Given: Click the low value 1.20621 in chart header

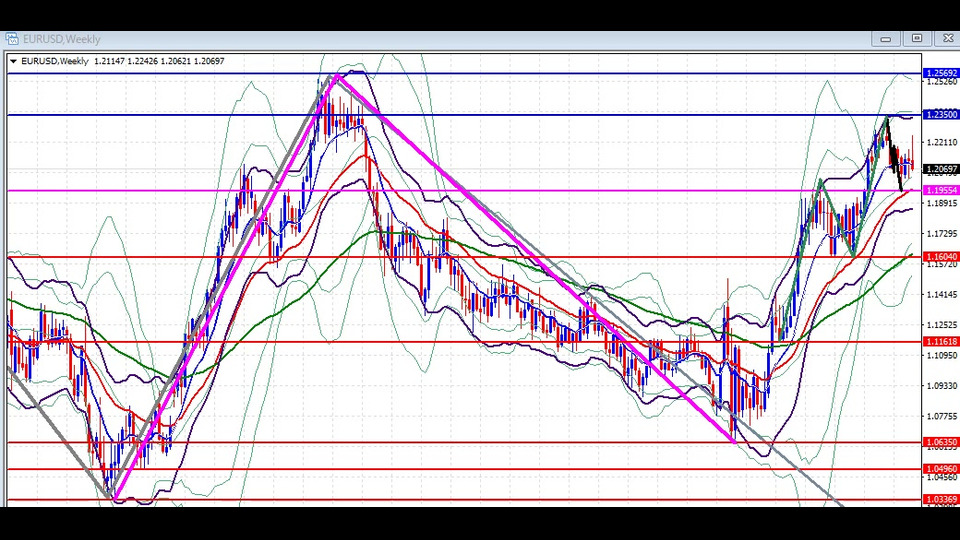Looking at the screenshot, I should tap(176, 61).
